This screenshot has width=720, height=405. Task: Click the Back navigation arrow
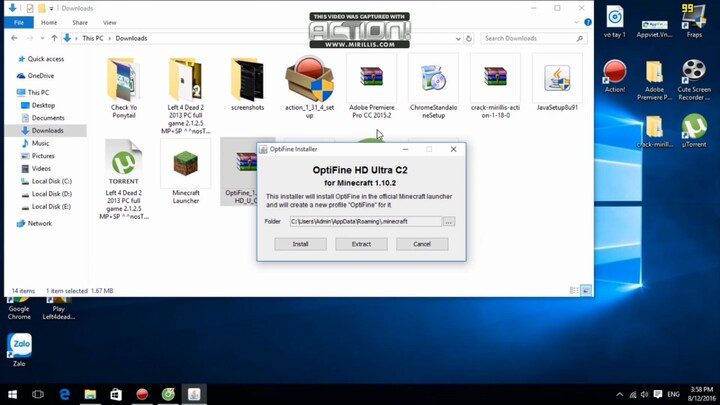14,38
